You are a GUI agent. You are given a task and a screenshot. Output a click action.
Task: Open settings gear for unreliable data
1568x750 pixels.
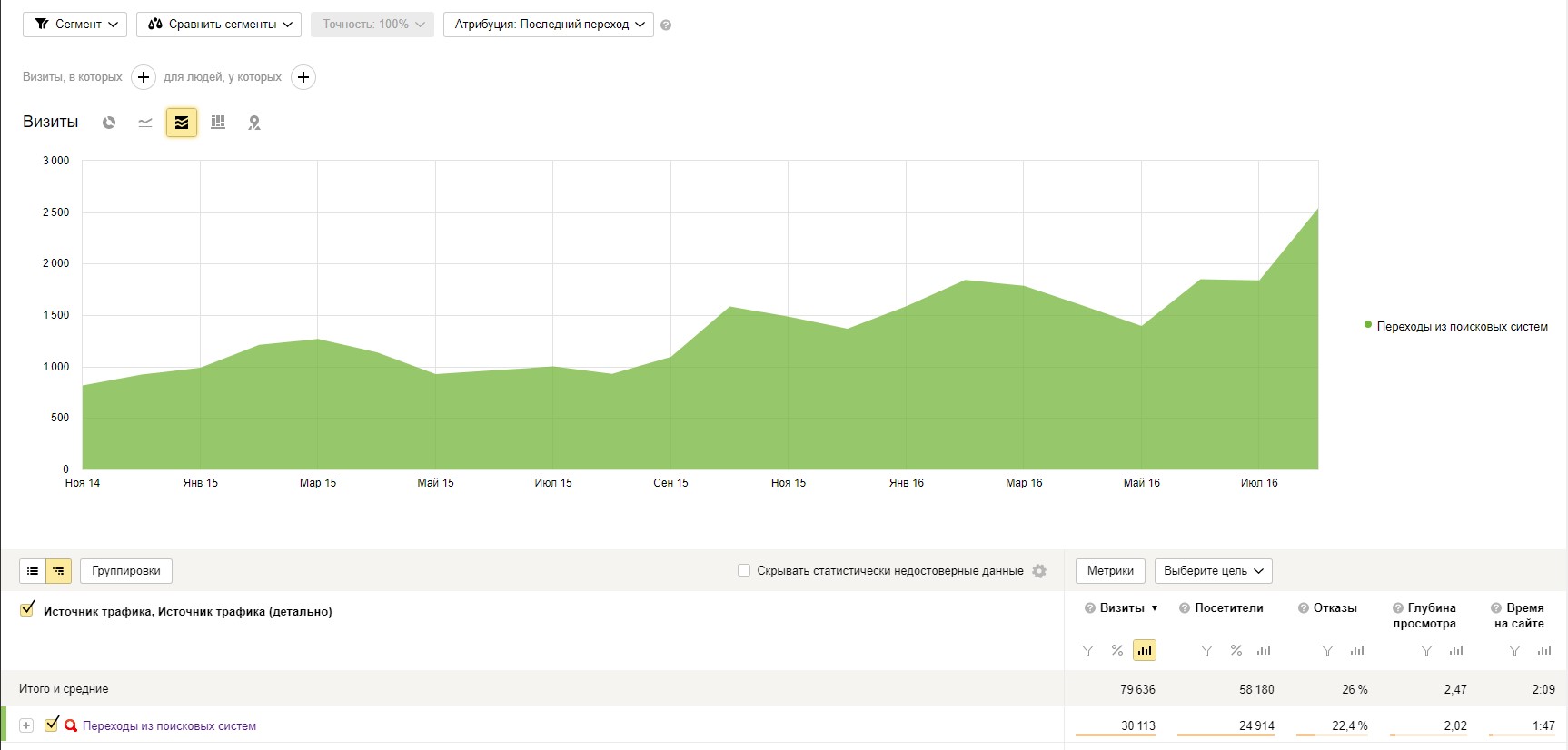pyautogui.click(x=1039, y=571)
